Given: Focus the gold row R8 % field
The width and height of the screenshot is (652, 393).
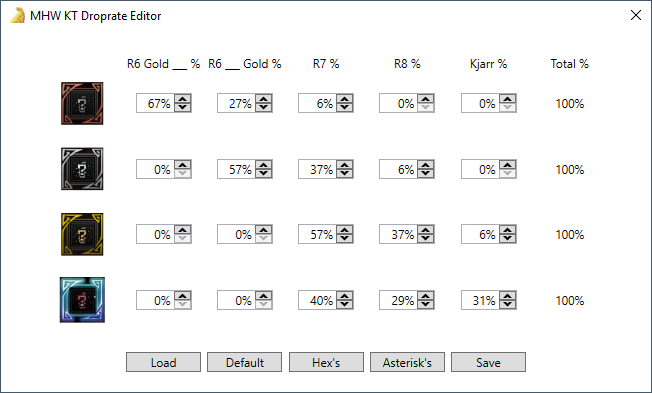Looking at the screenshot, I should coord(399,234).
